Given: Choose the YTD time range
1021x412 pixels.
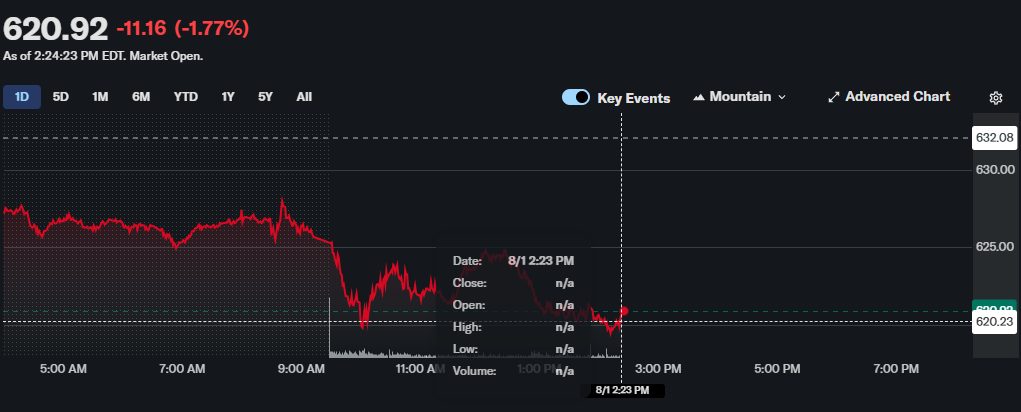Looking at the screenshot, I should 186,97.
